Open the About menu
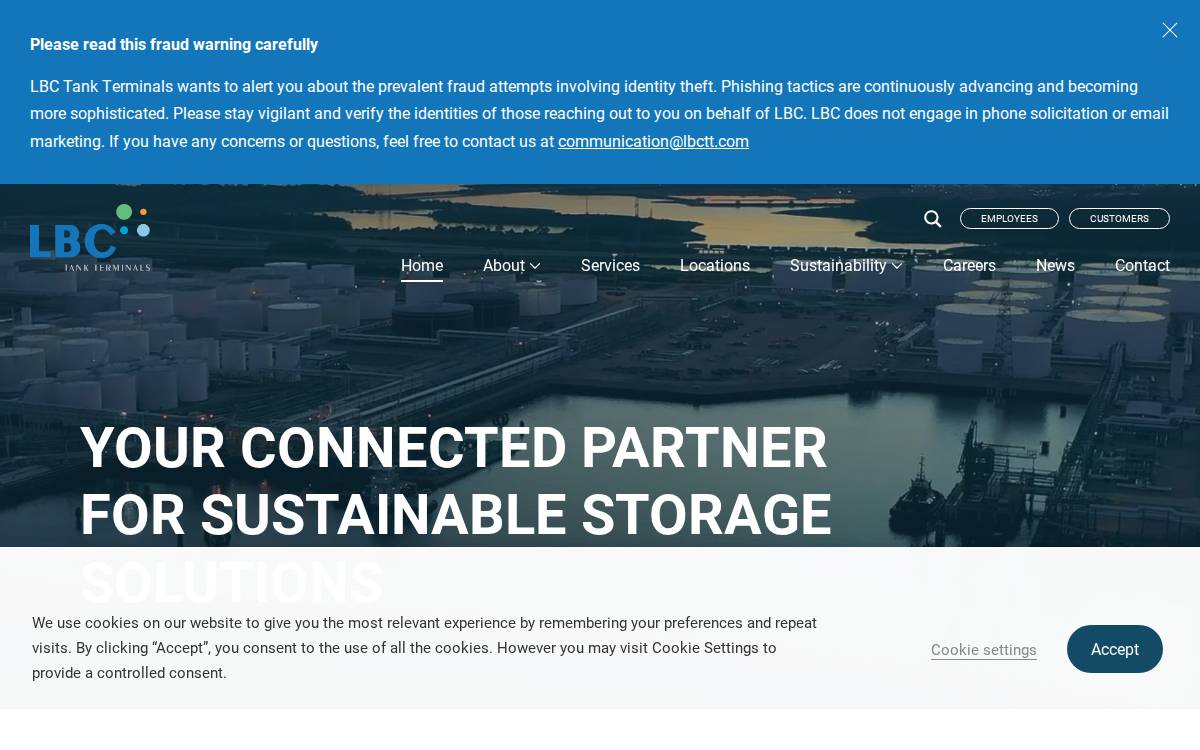The image size is (1200, 750). (504, 266)
